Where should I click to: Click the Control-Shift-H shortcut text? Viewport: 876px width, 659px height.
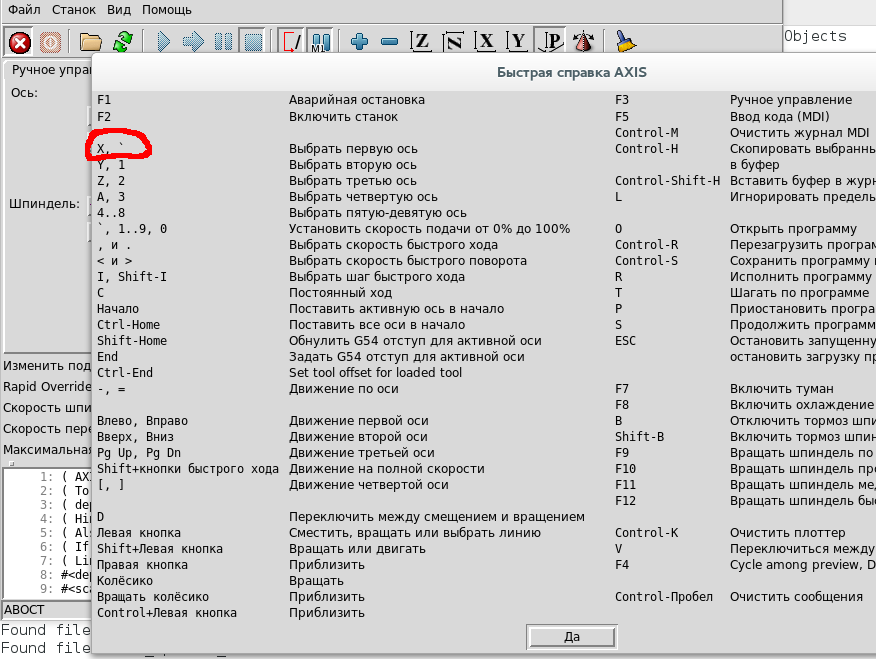(x=668, y=181)
